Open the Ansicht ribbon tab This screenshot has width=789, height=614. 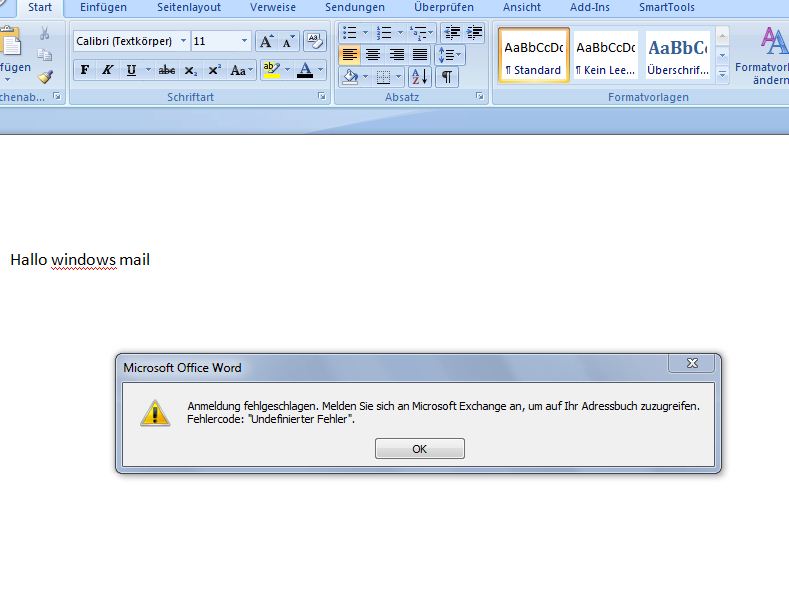click(x=522, y=7)
